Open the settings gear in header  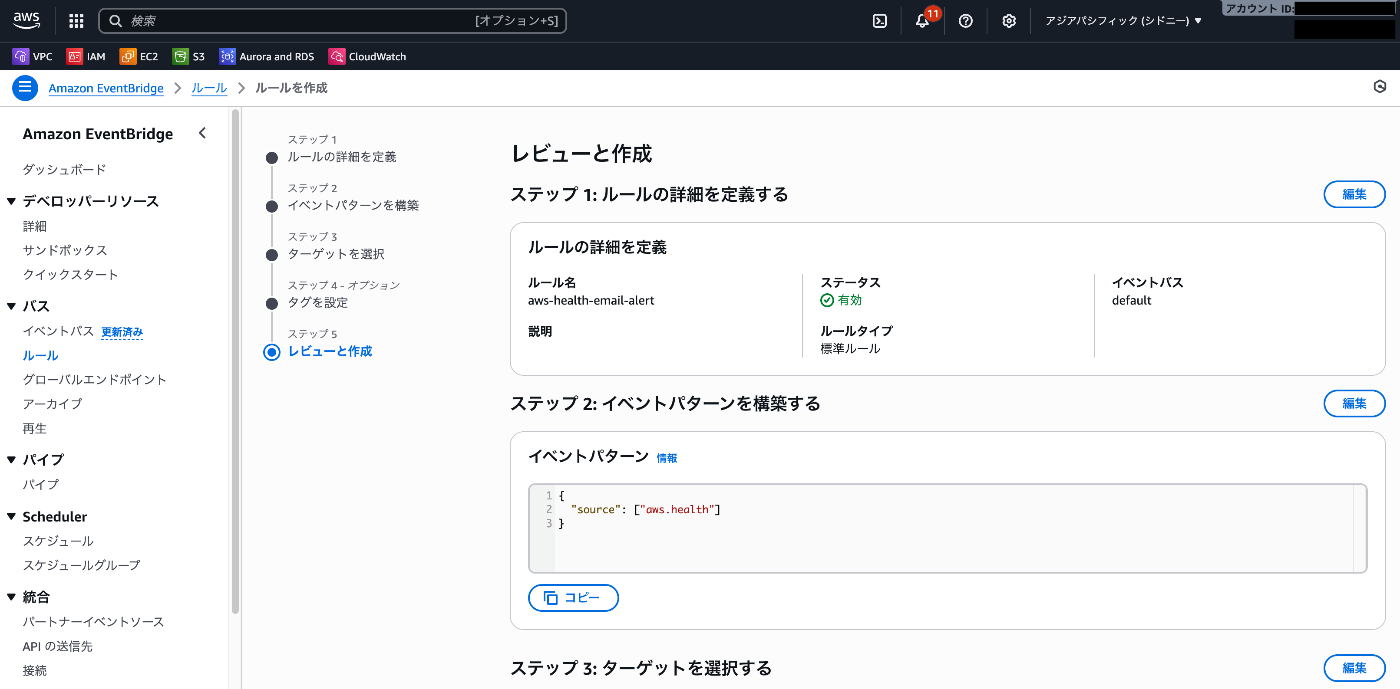pos(1009,21)
